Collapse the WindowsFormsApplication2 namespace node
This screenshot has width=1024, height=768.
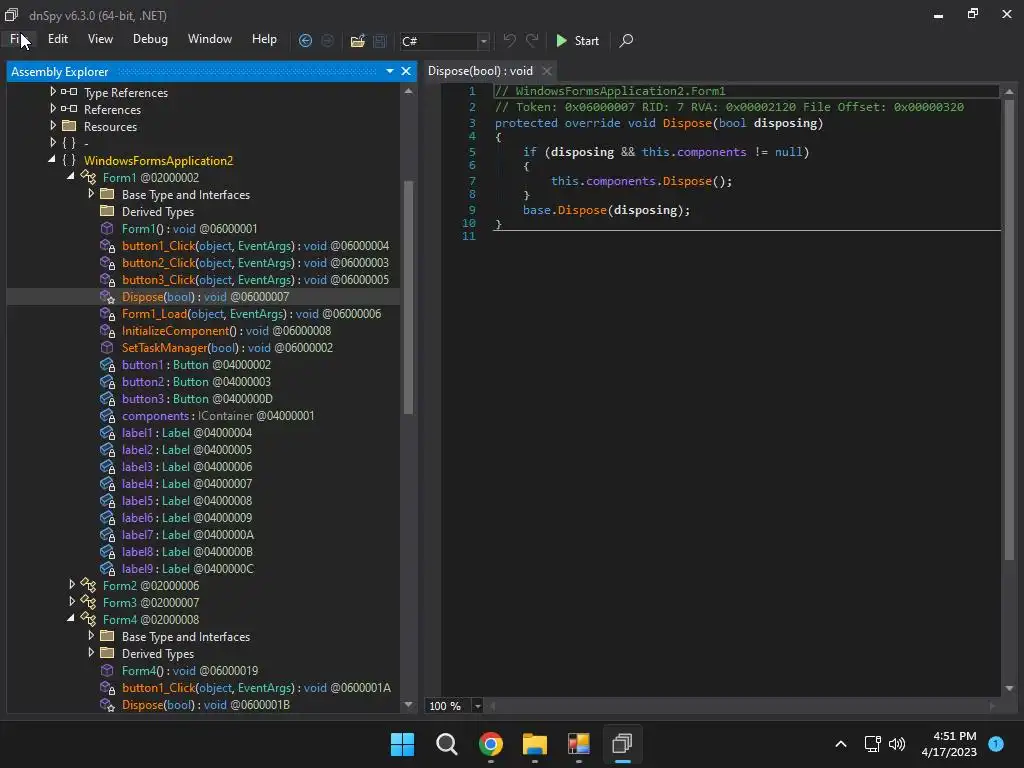pyautogui.click(x=52, y=159)
